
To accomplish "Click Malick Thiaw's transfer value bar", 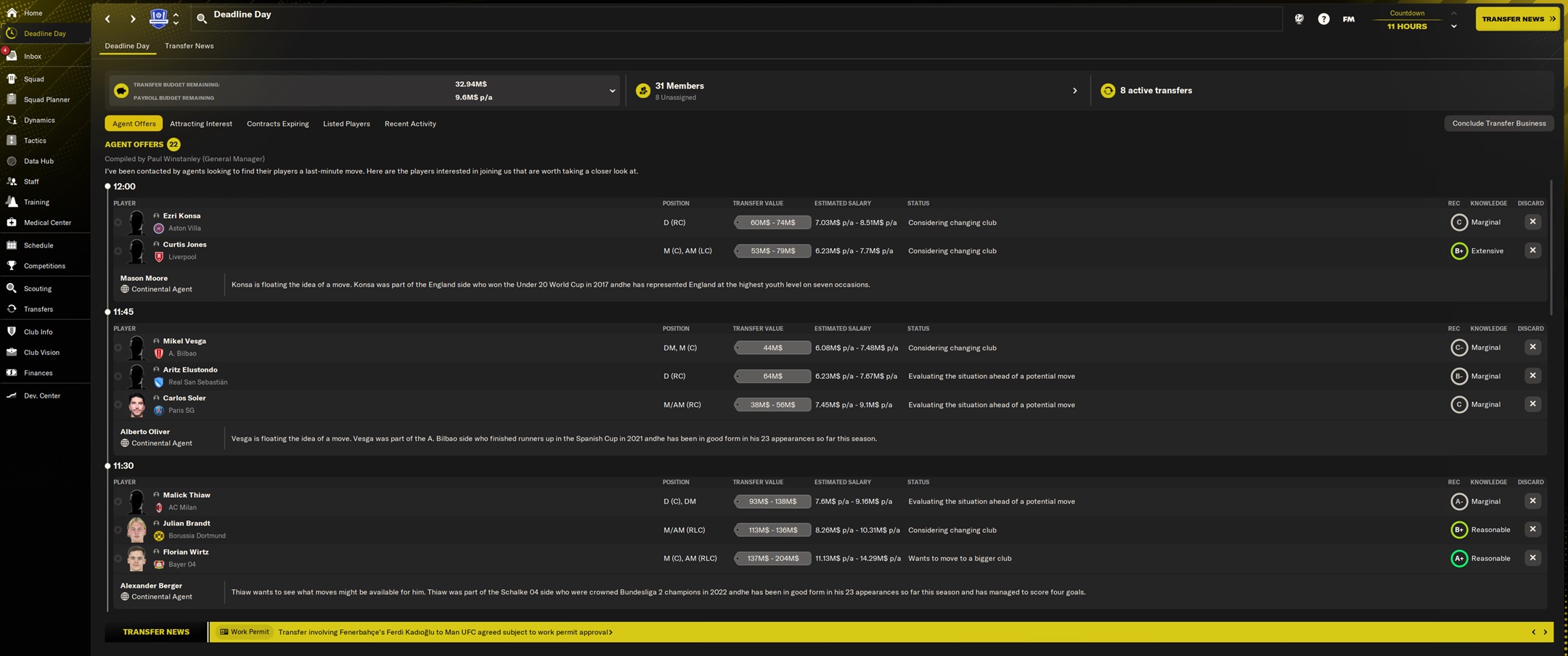I will click(772, 501).
